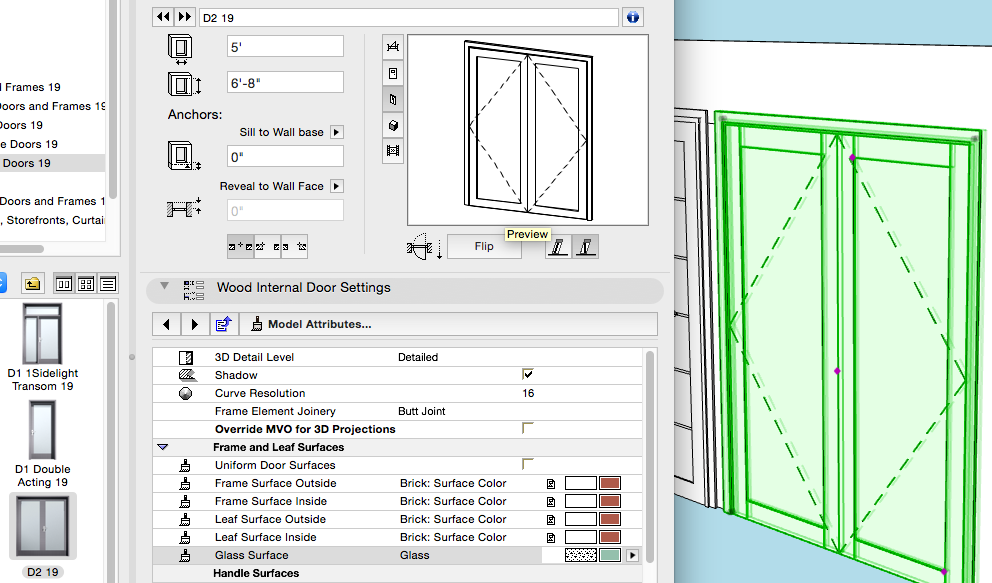Viewport: 992px width, 583px height.
Task: Select the preview picture film icon
Action: (x=393, y=152)
